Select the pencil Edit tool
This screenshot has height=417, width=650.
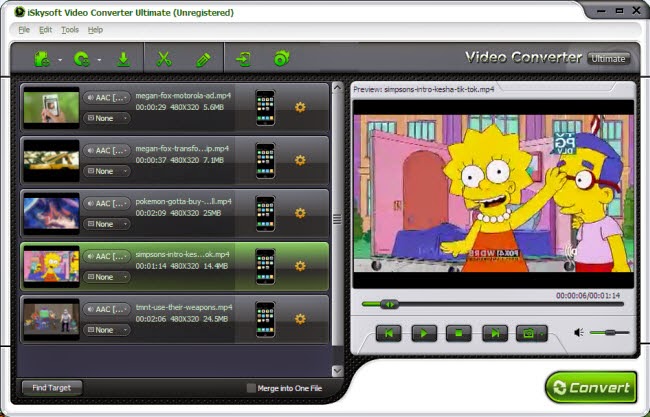point(203,60)
